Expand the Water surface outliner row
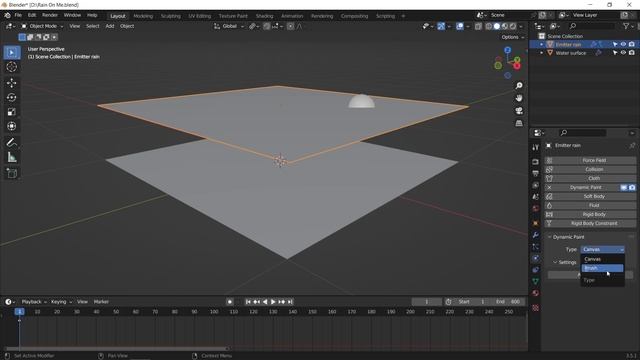 click(542, 53)
